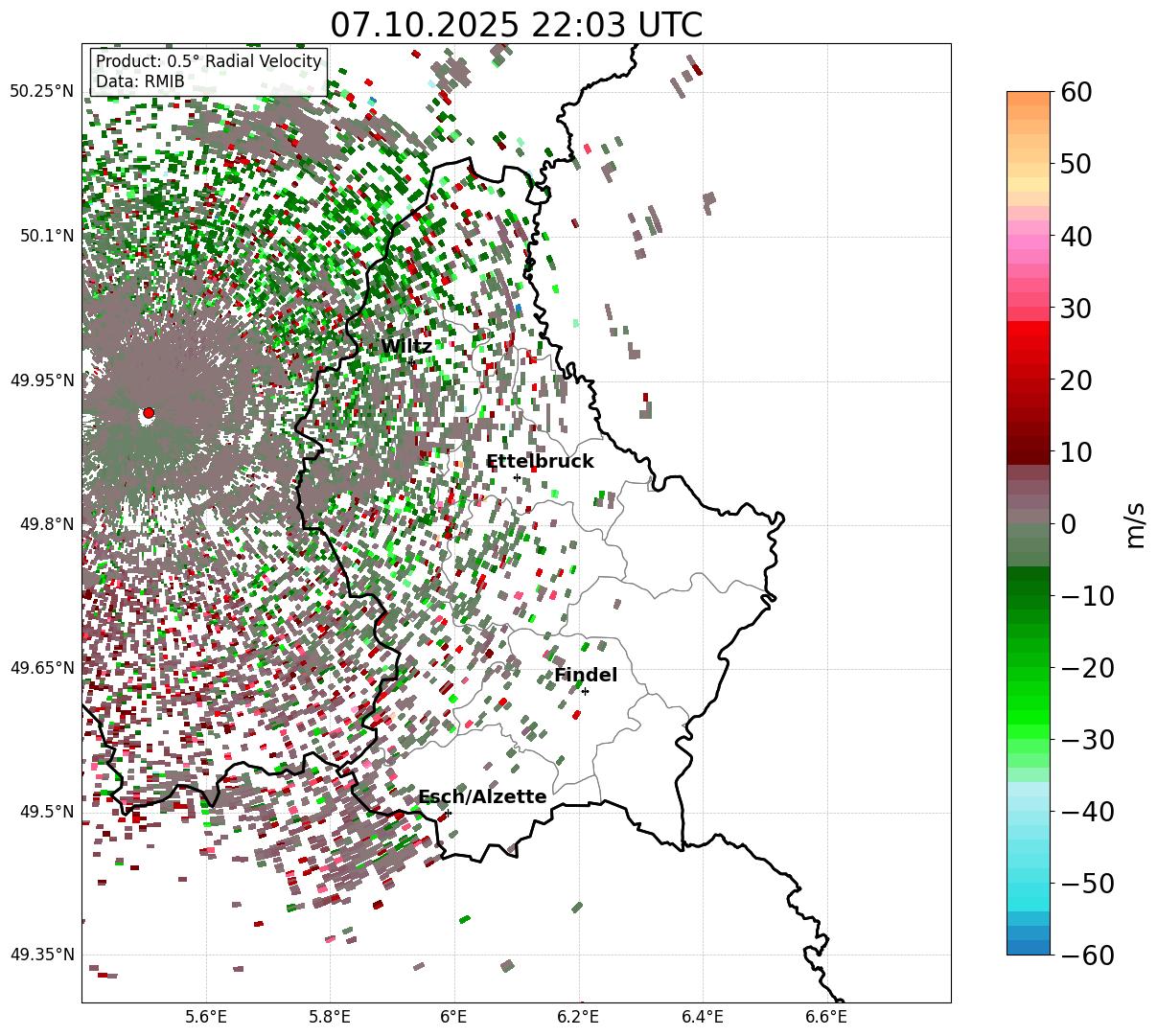Click the plot title '07.10.2025 22:03 UTC'
The width and height of the screenshot is (1157, 1036).
[x=516, y=24]
